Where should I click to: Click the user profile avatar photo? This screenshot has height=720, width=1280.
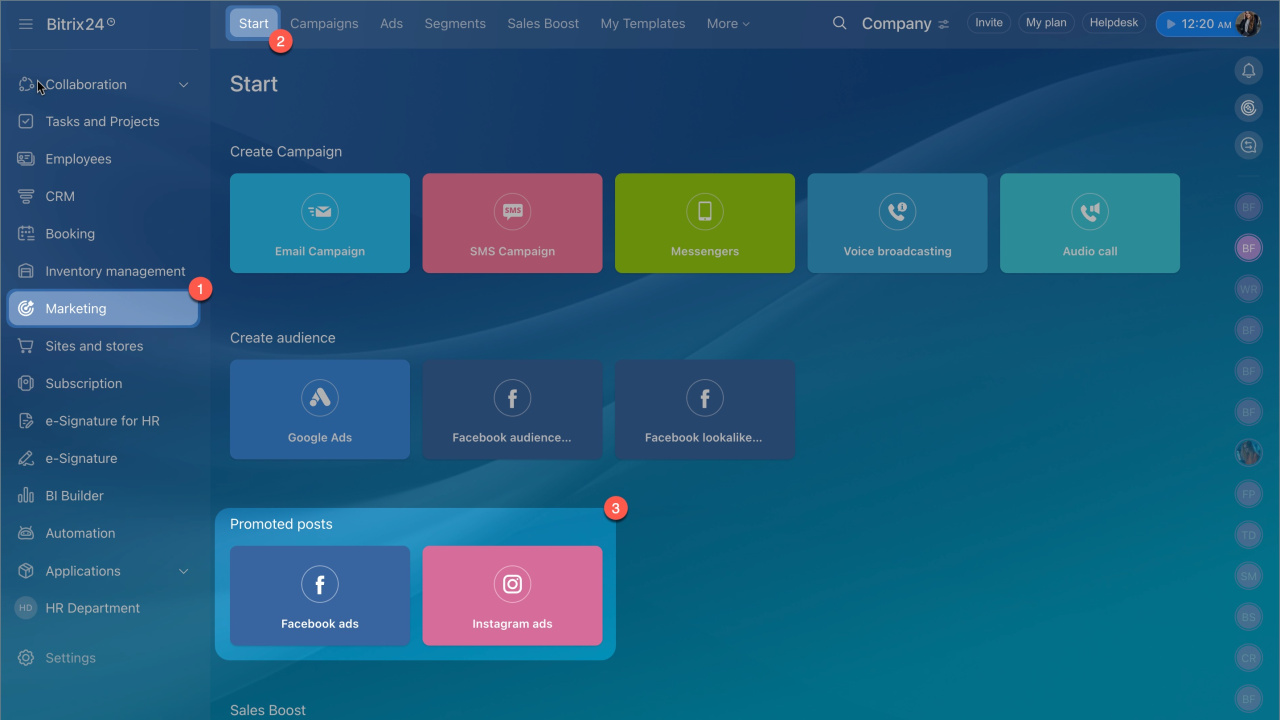click(1247, 23)
